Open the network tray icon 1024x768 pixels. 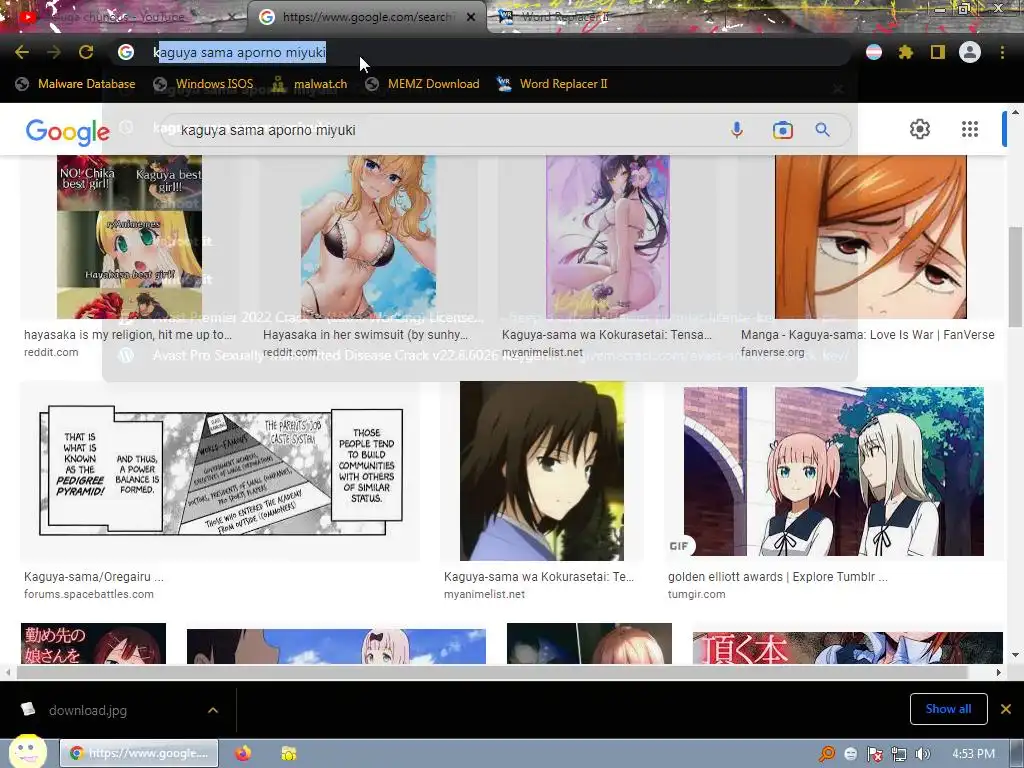click(899, 754)
